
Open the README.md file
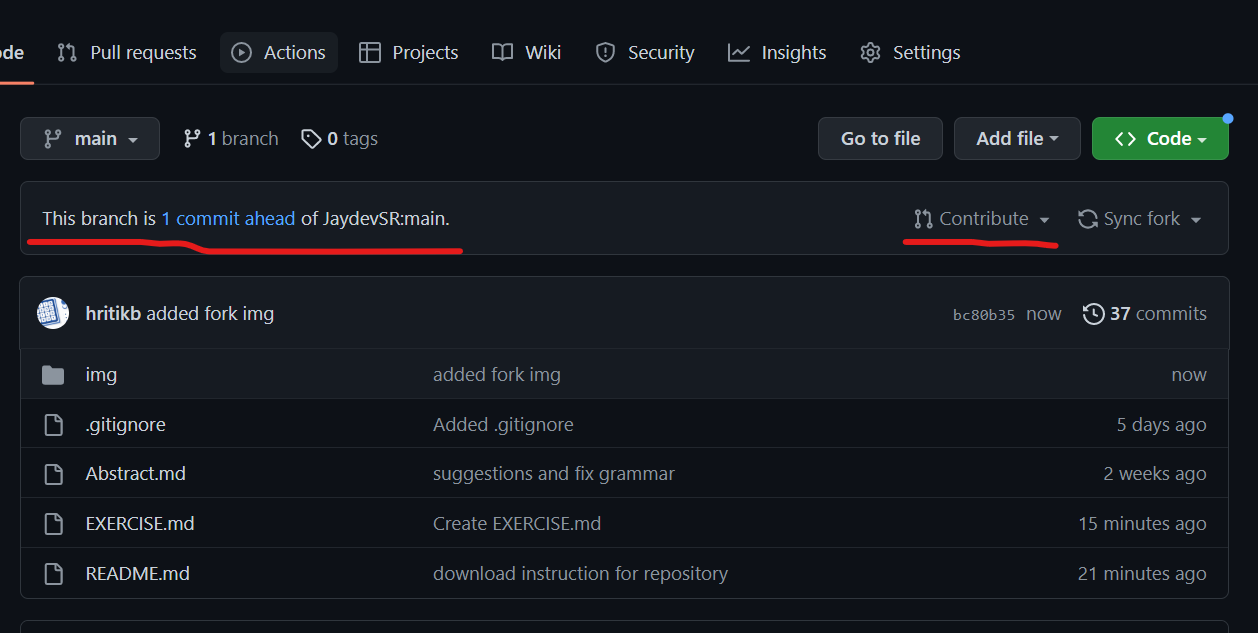coord(138,573)
